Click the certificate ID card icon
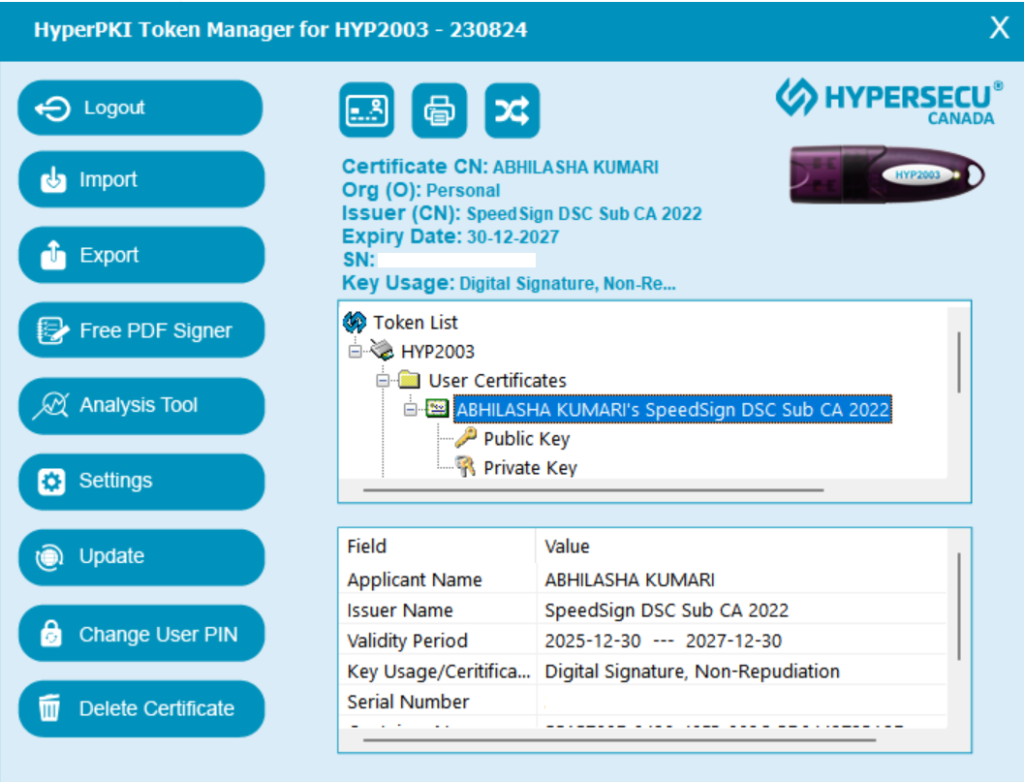Screen dimensions: 1024x782 pos(366,111)
